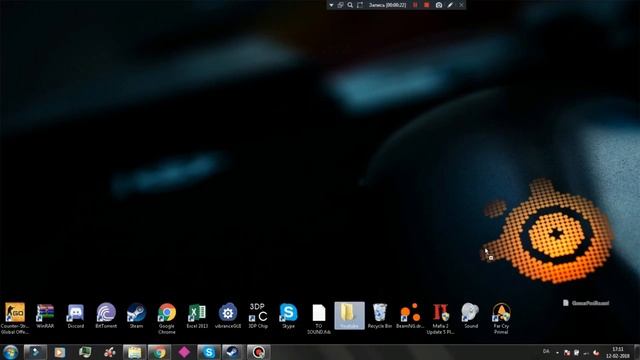Stop the screen recording
Viewport: 640px width, 360px height.
427,5
